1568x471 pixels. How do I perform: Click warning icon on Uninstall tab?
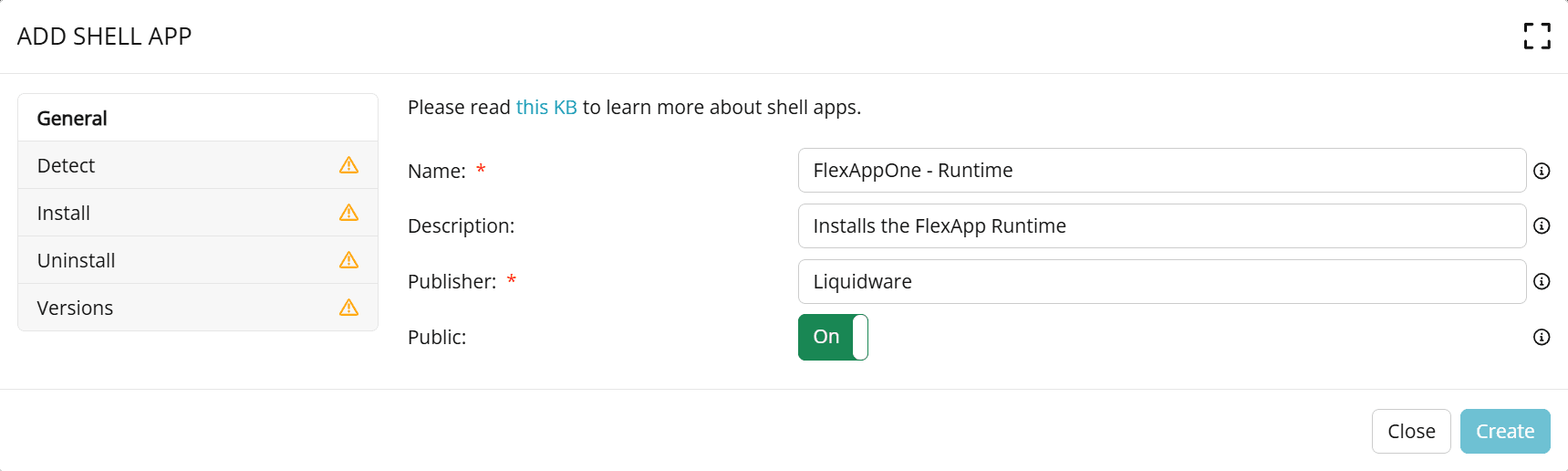[348, 260]
